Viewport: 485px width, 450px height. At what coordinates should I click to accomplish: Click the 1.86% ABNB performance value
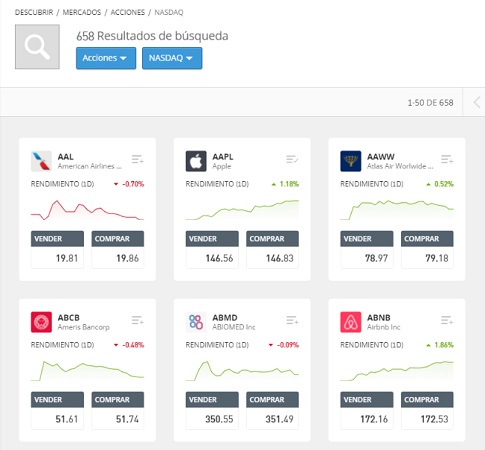(444, 345)
